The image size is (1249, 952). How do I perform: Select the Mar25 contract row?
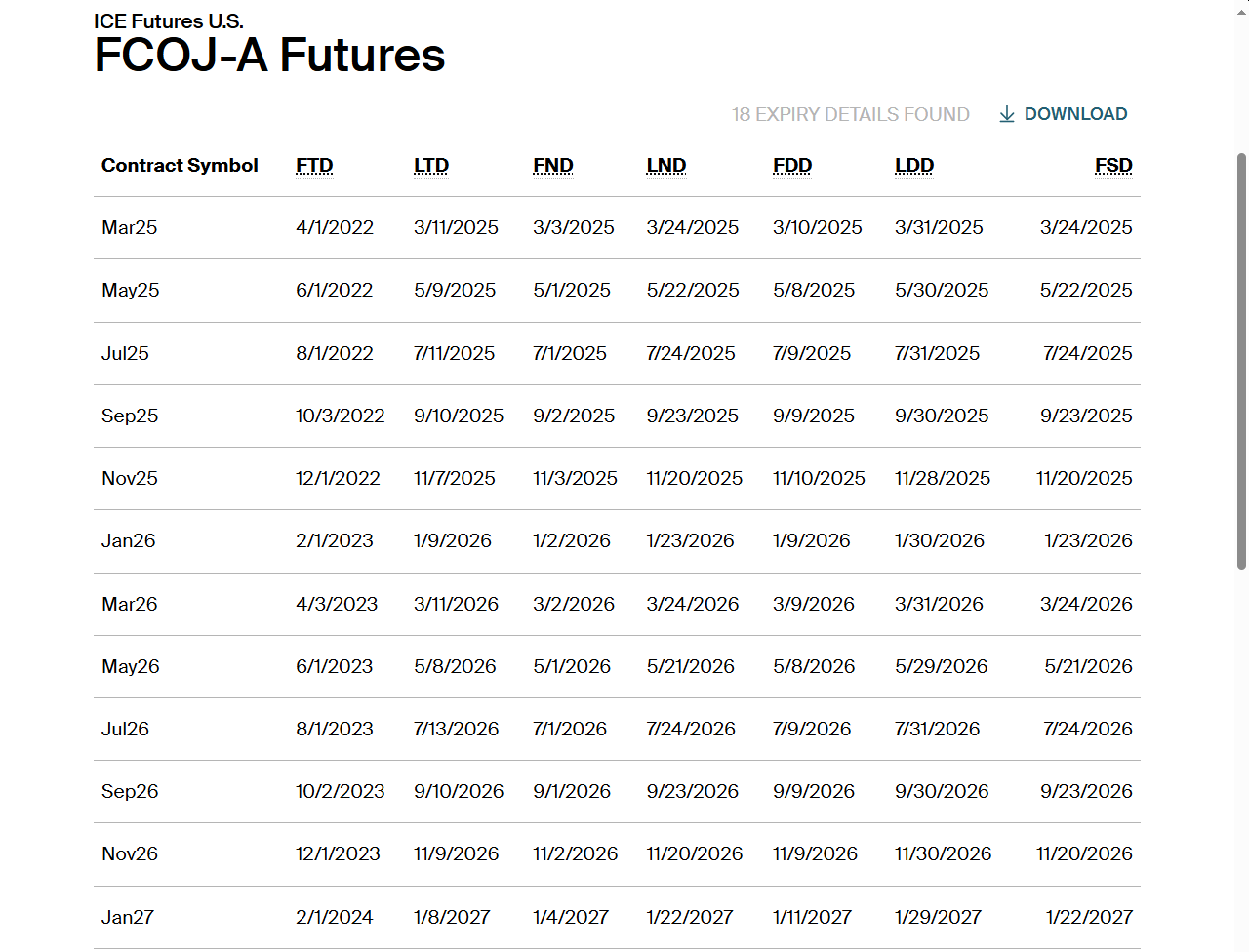click(617, 228)
